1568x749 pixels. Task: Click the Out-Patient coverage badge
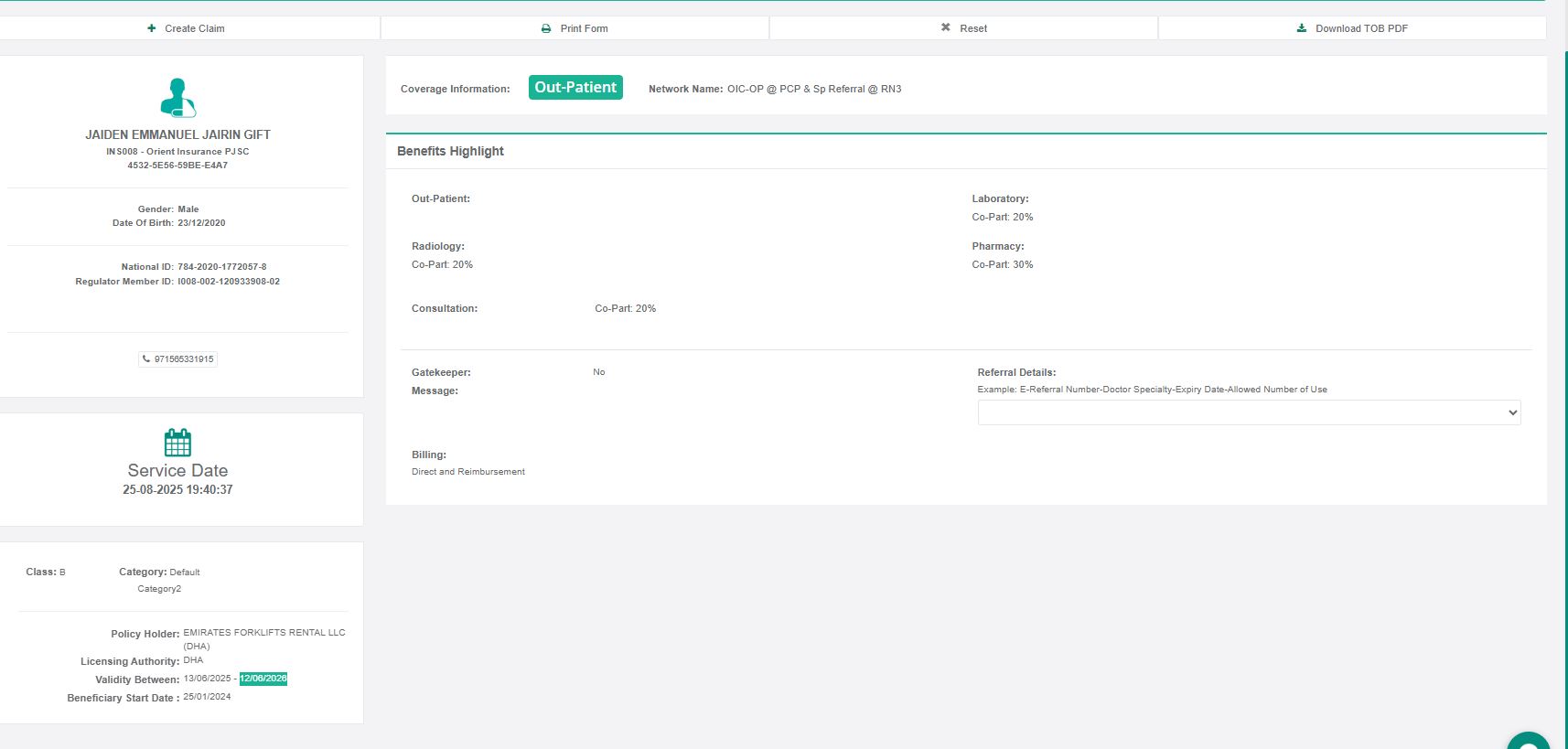tap(575, 88)
